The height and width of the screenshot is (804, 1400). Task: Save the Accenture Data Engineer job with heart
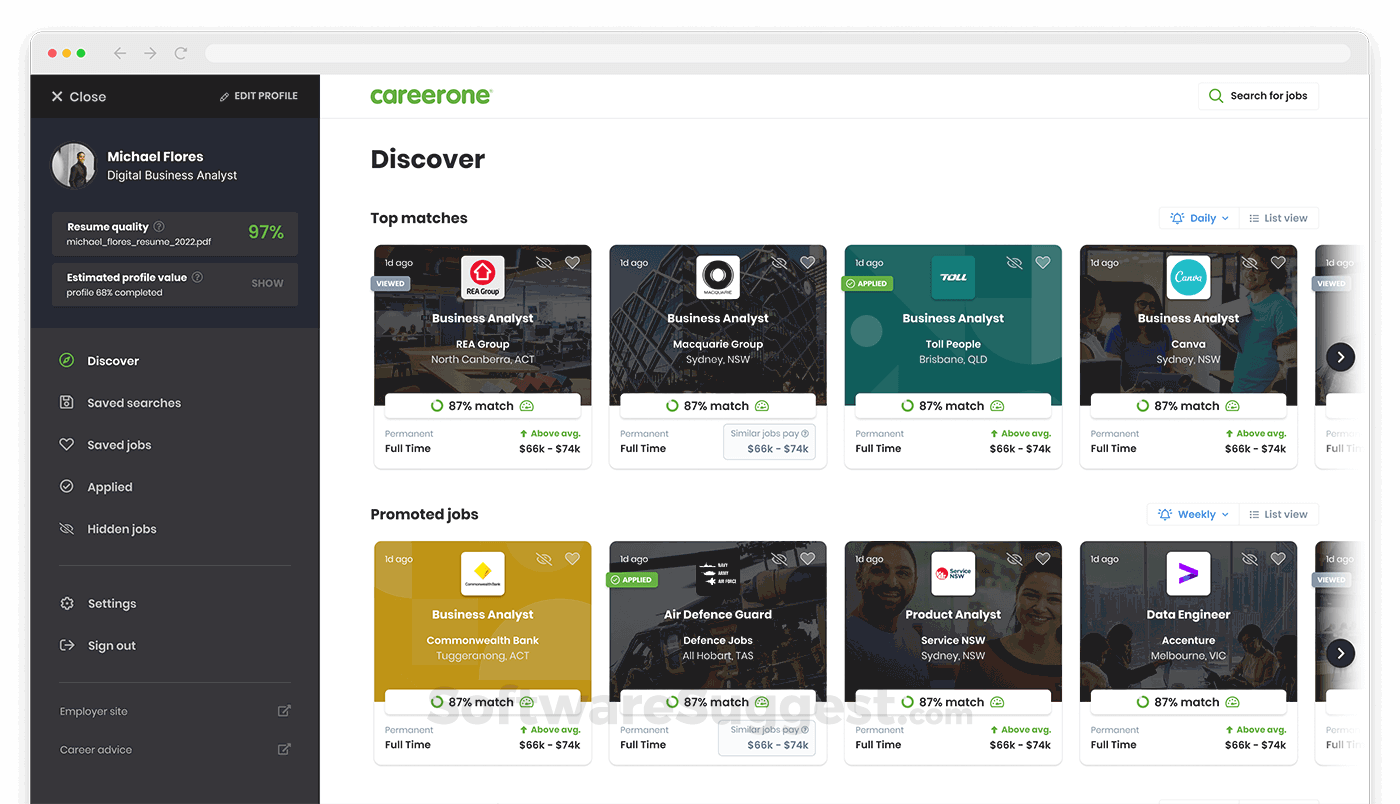point(1277,558)
